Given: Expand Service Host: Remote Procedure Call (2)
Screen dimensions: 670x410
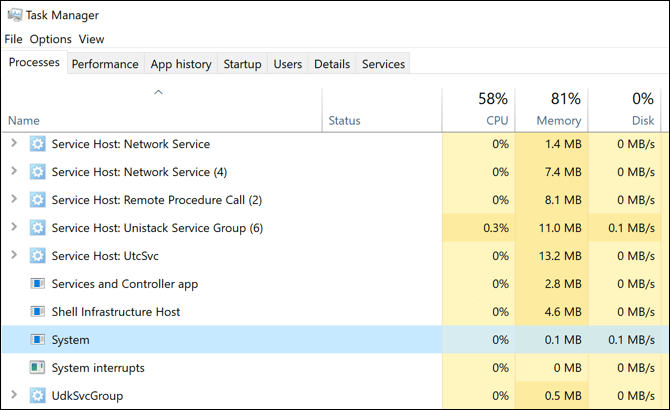Looking at the screenshot, I should [x=14, y=200].
